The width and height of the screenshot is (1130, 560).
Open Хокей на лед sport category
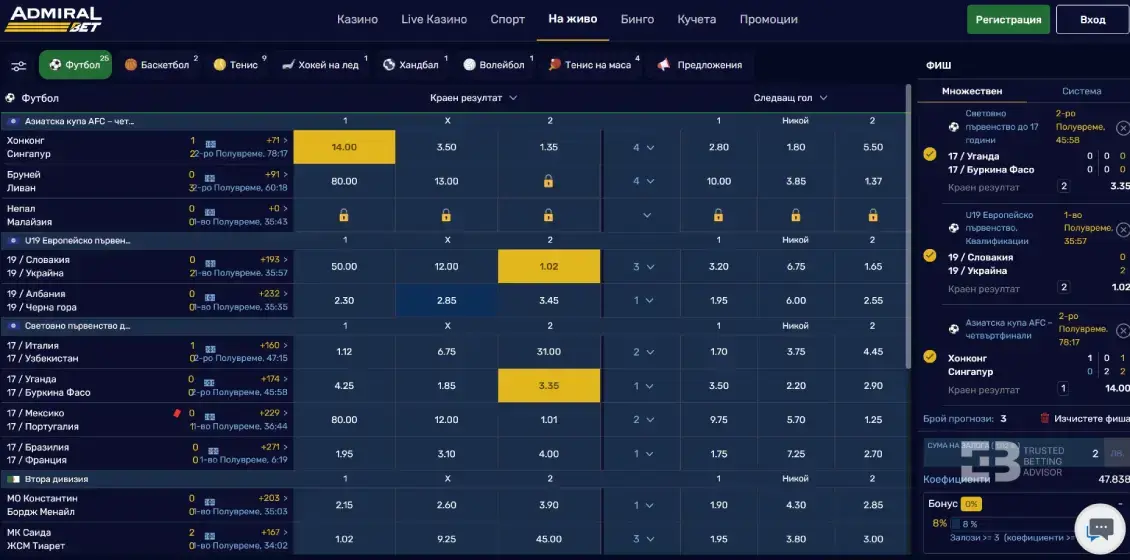pos(289,65)
